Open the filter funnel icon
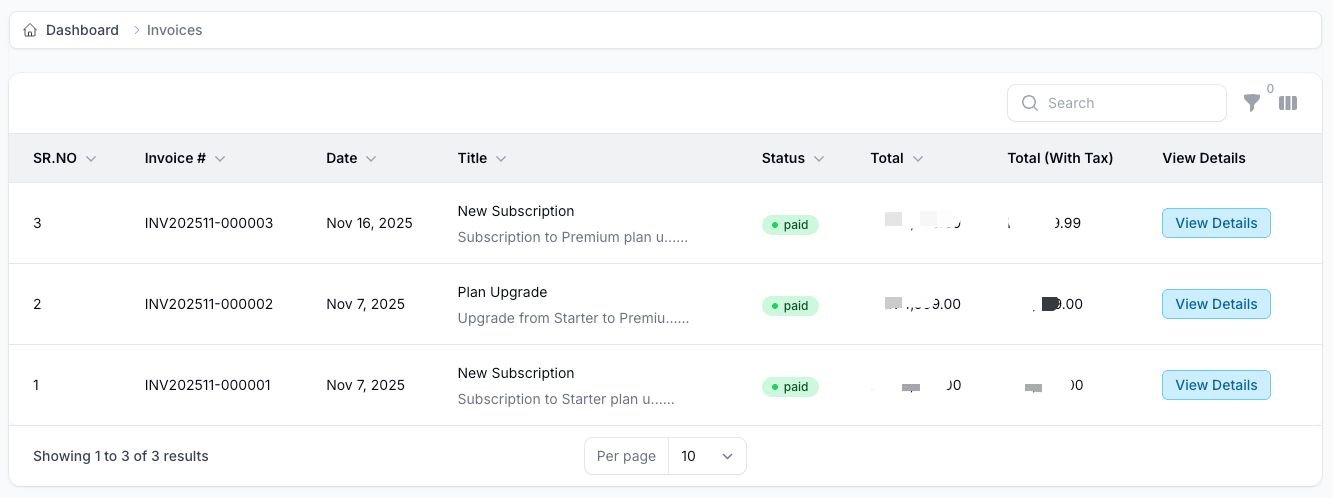Viewport: 1333px width, 498px height. tap(1251, 103)
